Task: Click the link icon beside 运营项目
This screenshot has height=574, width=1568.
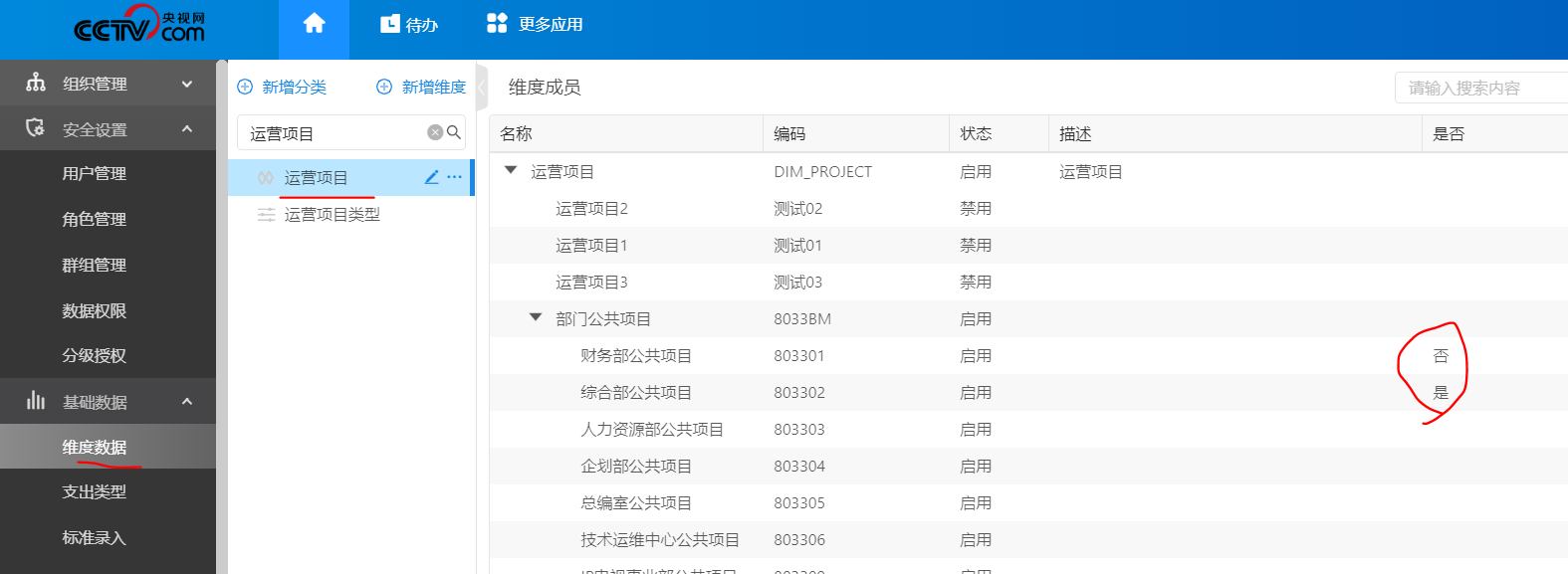Action: tap(266, 178)
